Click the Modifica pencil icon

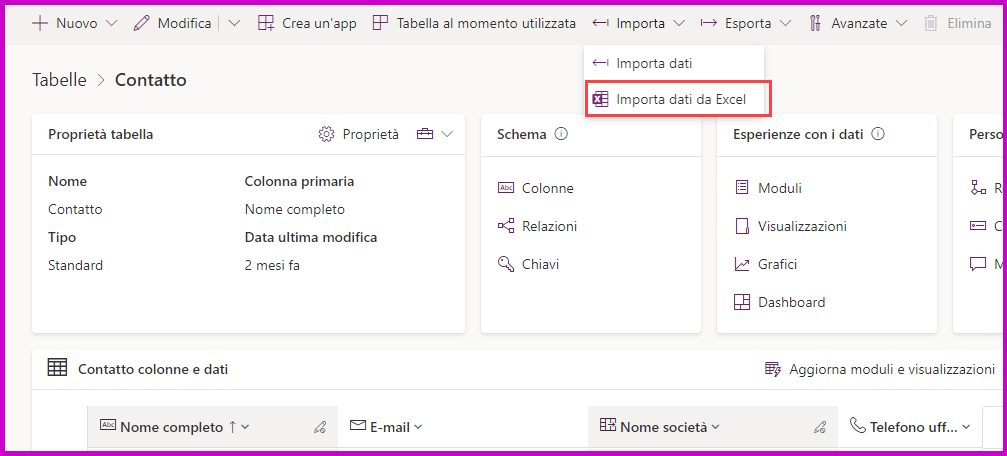tap(141, 24)
